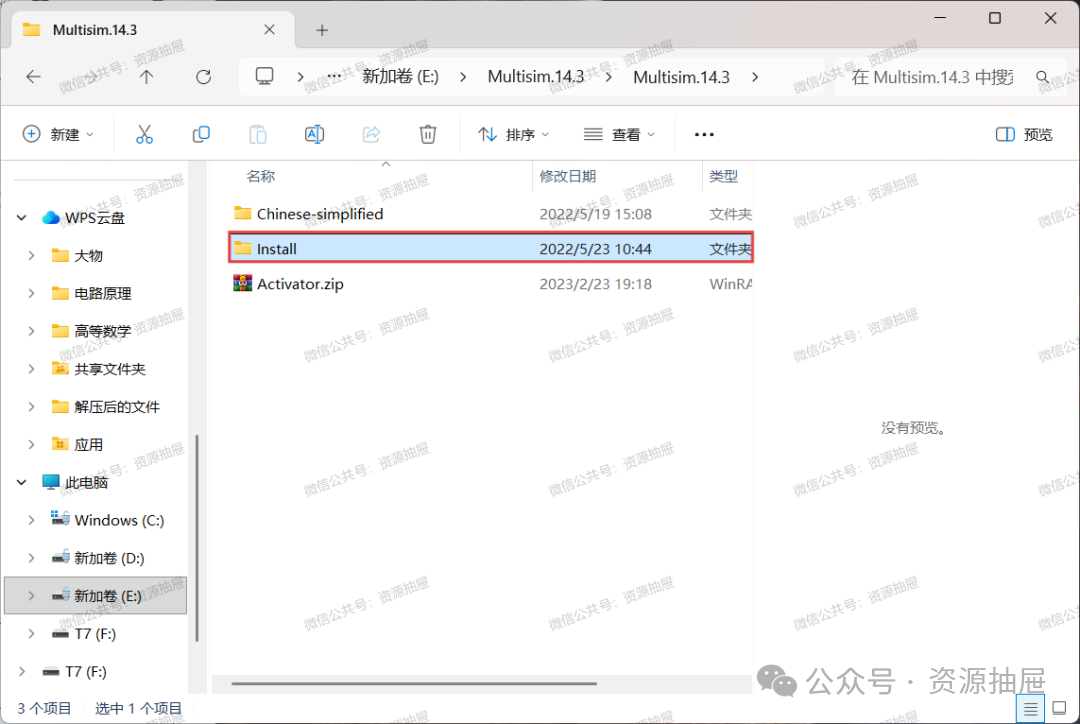
Task: Sort by 名称 column header
Action: [x=260, y=176]
